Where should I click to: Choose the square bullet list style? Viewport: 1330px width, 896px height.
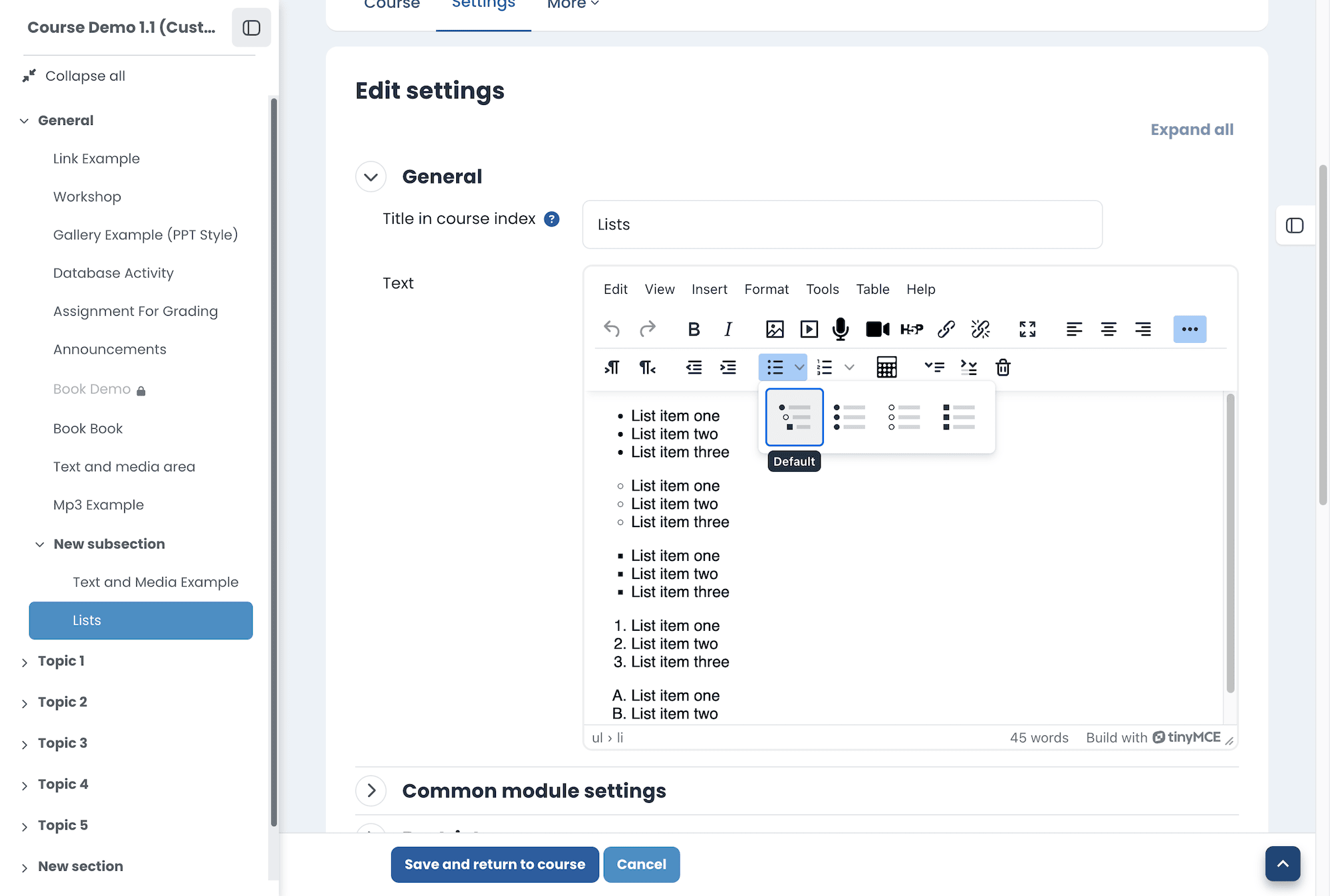tap(959, 417)
